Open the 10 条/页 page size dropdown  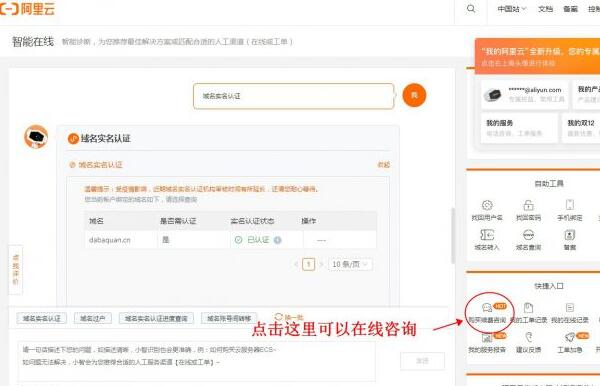[x=350, y=264]
